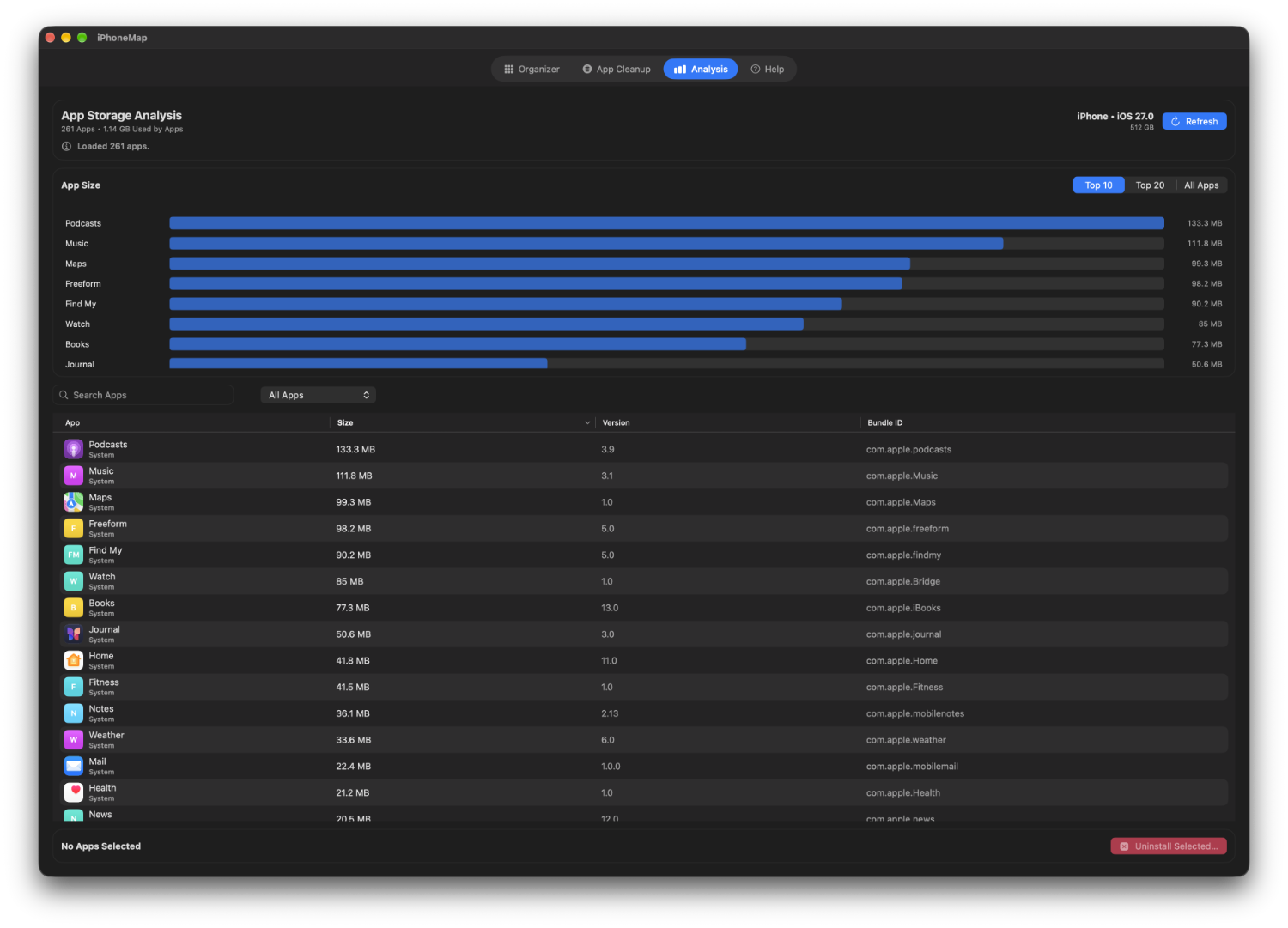Click the Journal butterfly icon
Screen dimensions: 1288x928
point(74,634)
